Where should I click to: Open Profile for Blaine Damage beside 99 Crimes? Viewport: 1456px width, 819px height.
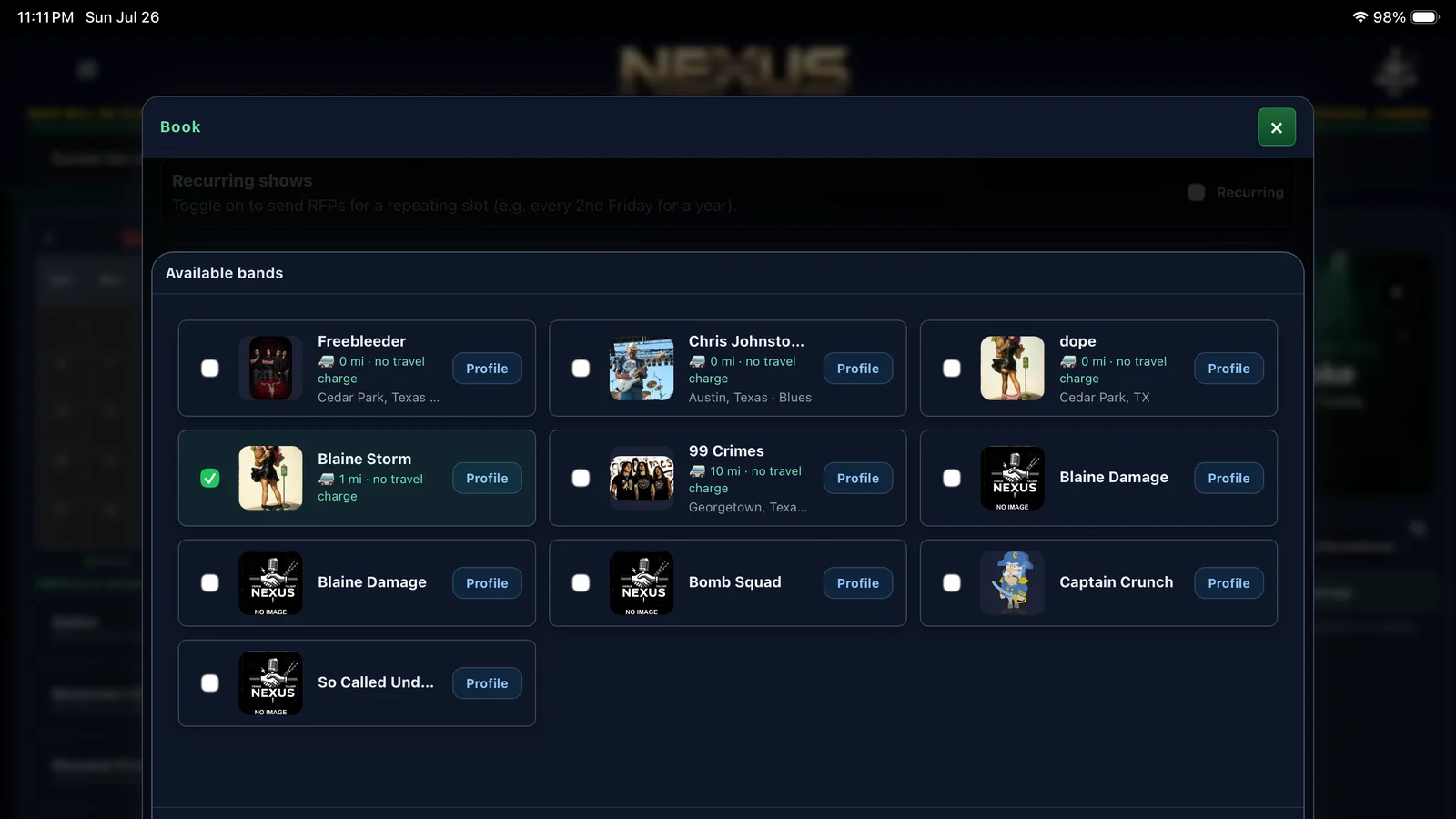tap(1228, 478)
